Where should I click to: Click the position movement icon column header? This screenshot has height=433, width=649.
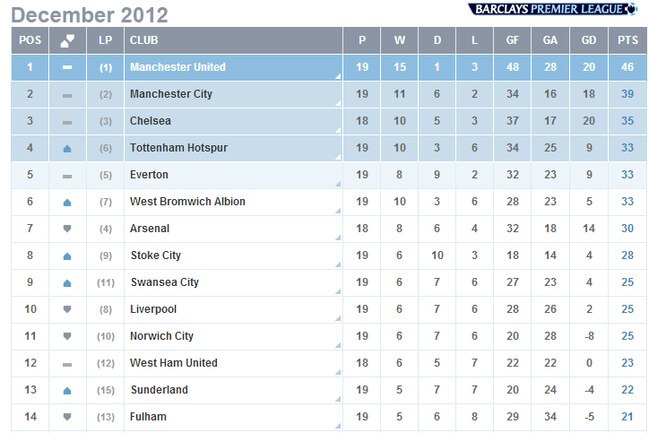tap(67, 41)
